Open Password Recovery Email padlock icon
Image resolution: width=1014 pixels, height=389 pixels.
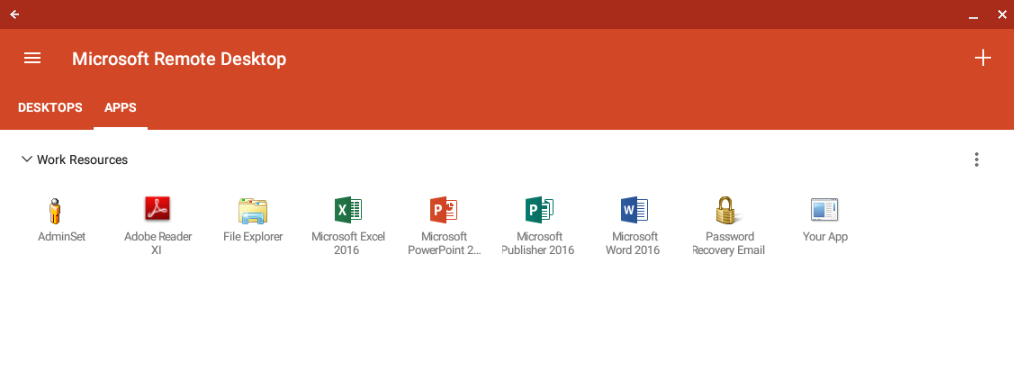pos(729,210)
